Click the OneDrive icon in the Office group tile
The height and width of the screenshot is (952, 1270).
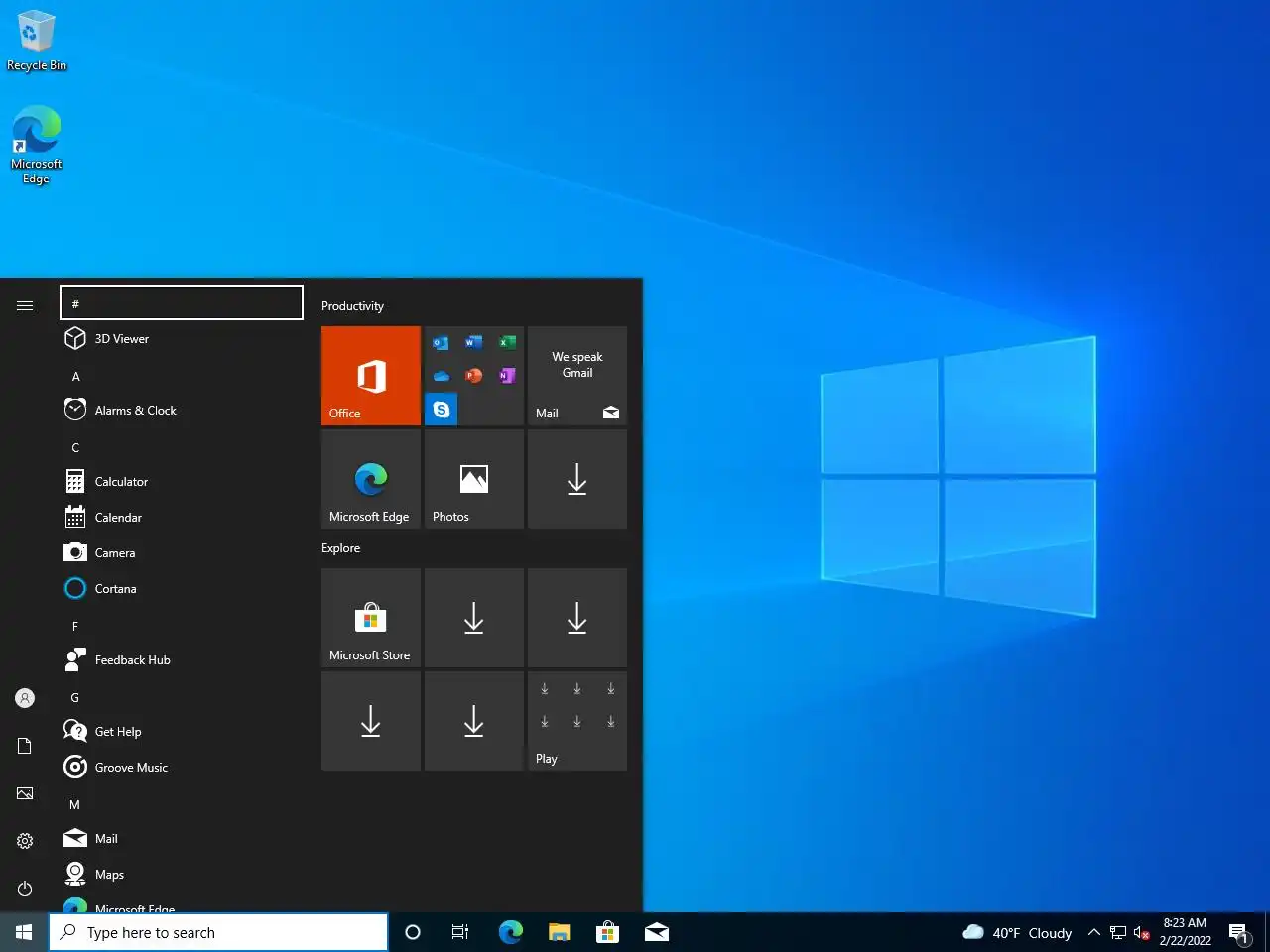[x=442, y=376]
